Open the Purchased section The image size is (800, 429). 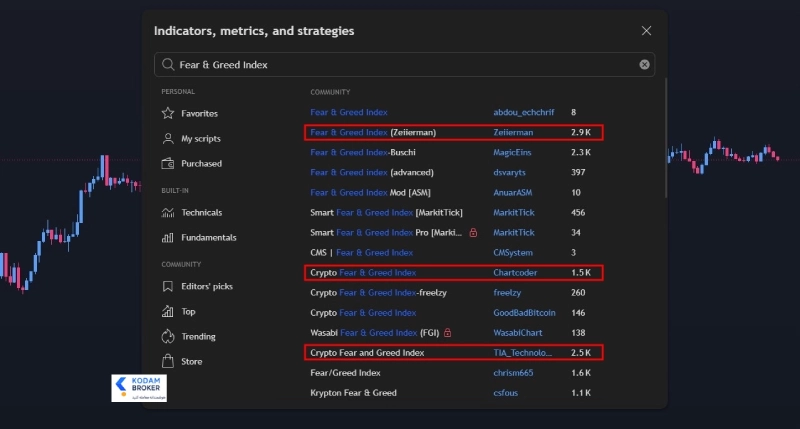pos(201,163)
